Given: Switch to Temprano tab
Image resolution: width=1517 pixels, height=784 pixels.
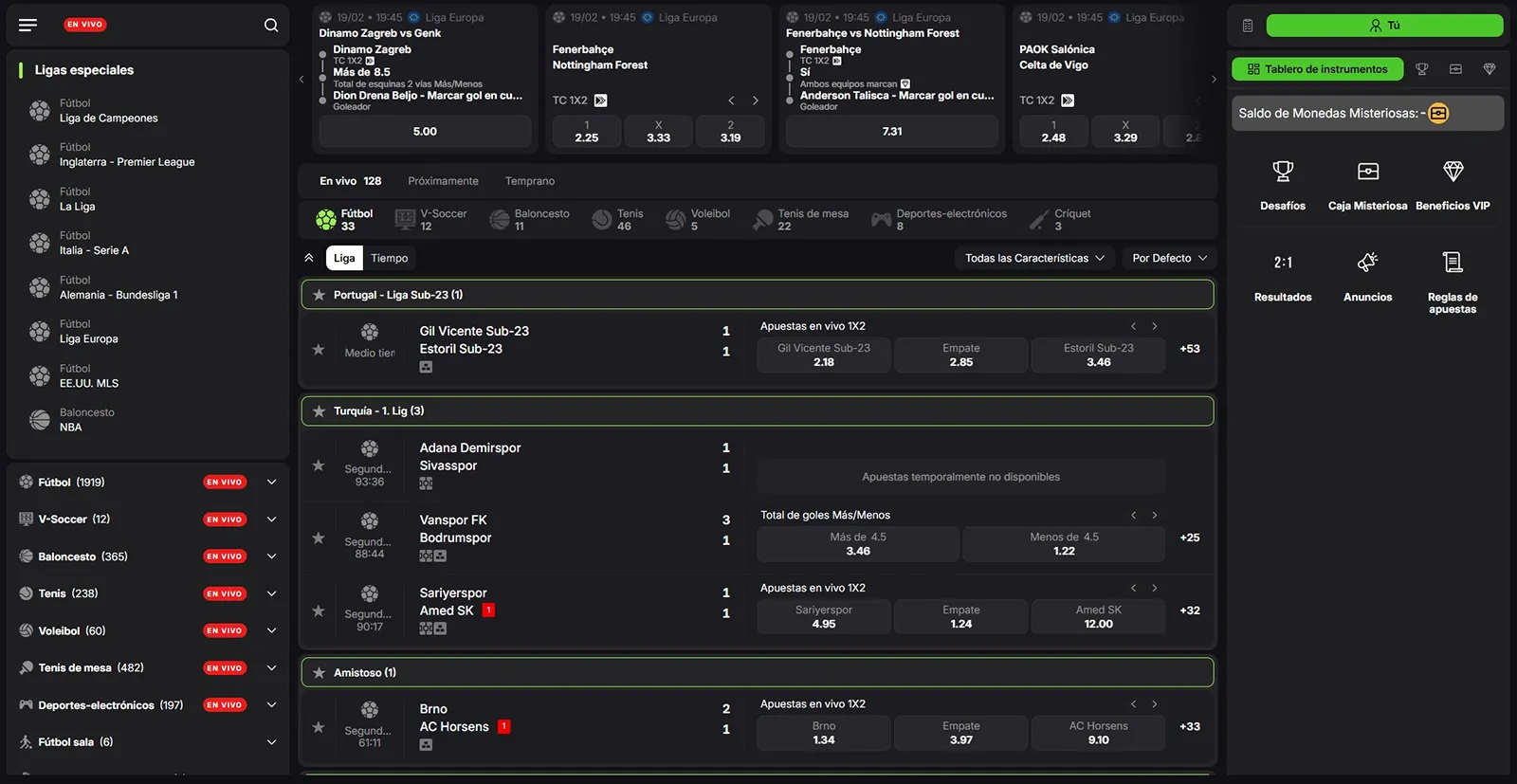Looking at the screenshot, I should pyautogui.click(x=530, y=181).
